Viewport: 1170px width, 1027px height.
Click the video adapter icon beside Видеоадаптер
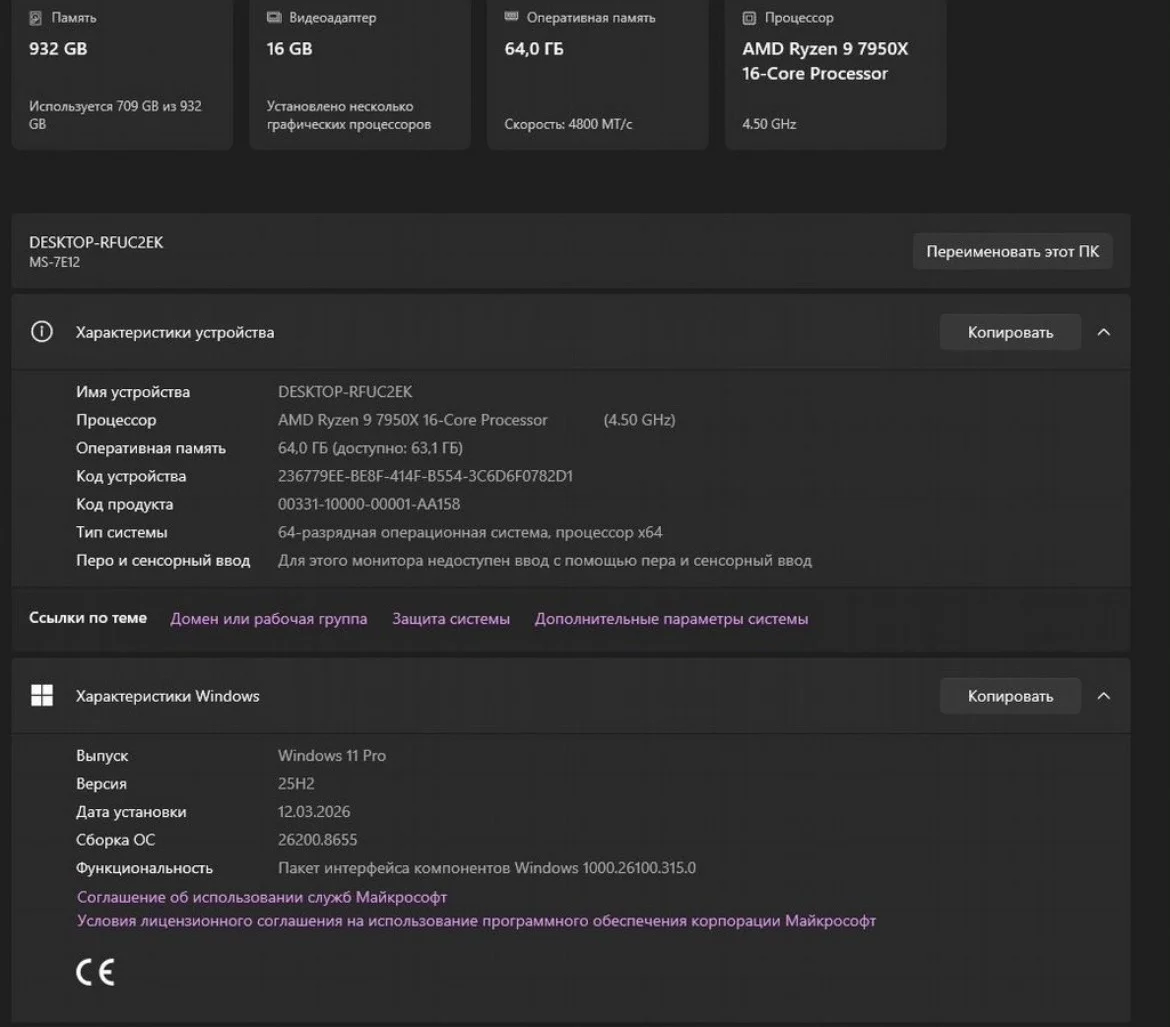[x=274, y=17]
